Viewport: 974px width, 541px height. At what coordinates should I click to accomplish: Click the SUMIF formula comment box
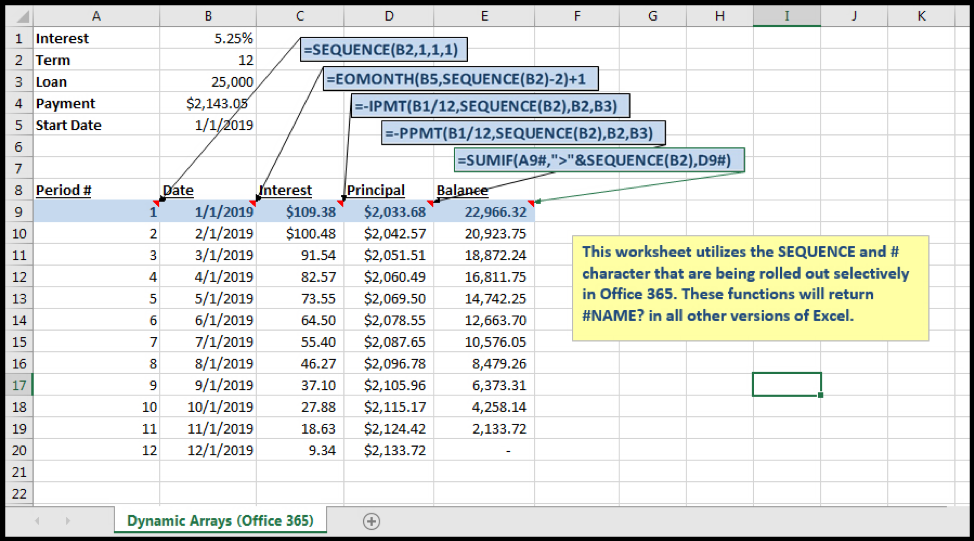pyautogui.click(x=599, y=160)
